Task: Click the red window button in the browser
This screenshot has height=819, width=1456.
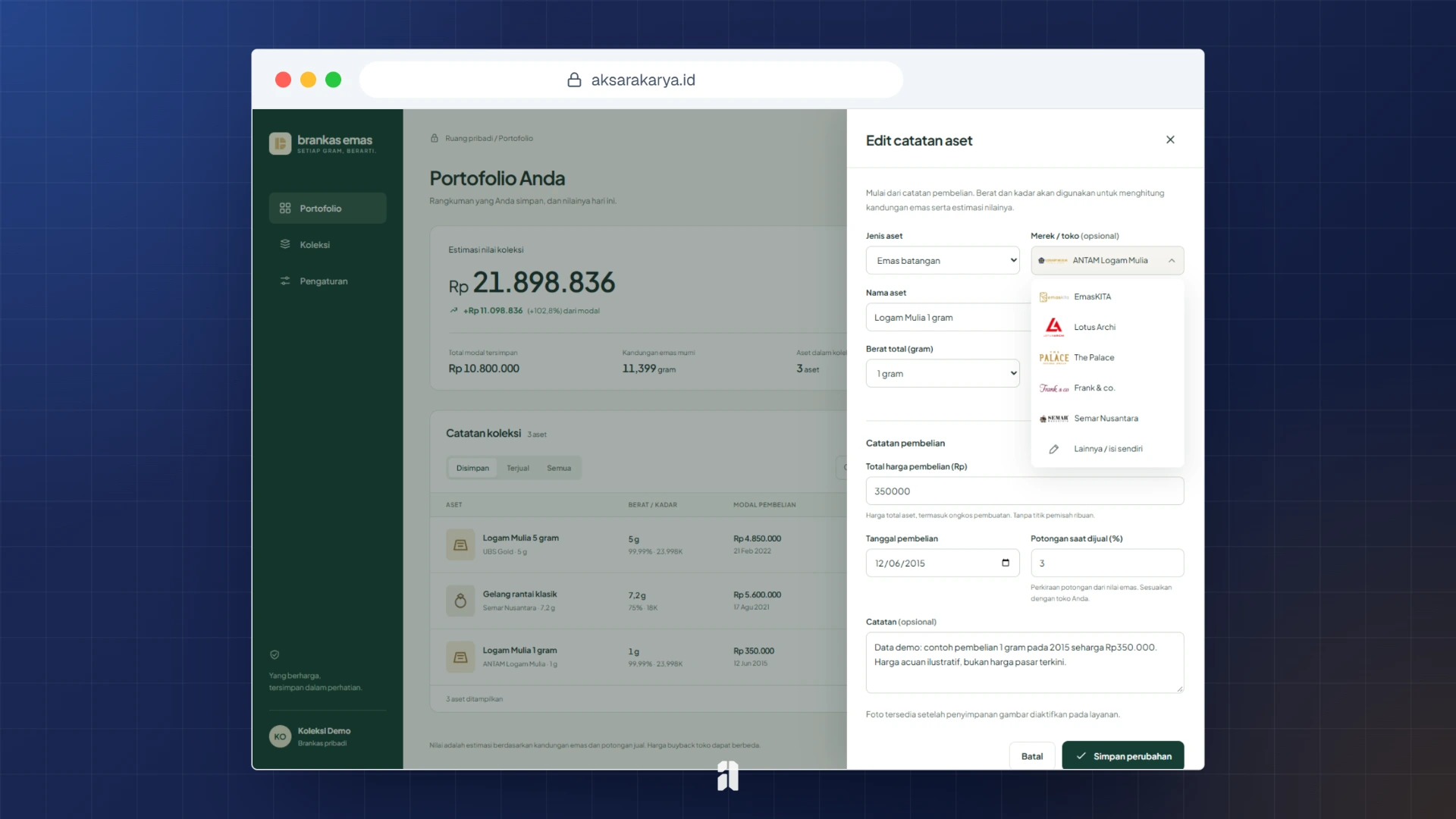Action: (x=283, y=80)
